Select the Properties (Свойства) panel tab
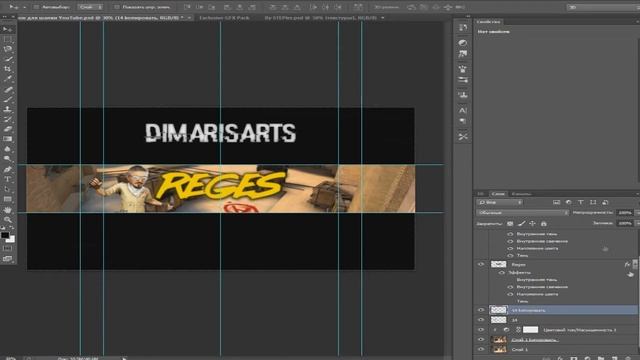This screenshot has height=360, width=640. click(x=489, y=22)
